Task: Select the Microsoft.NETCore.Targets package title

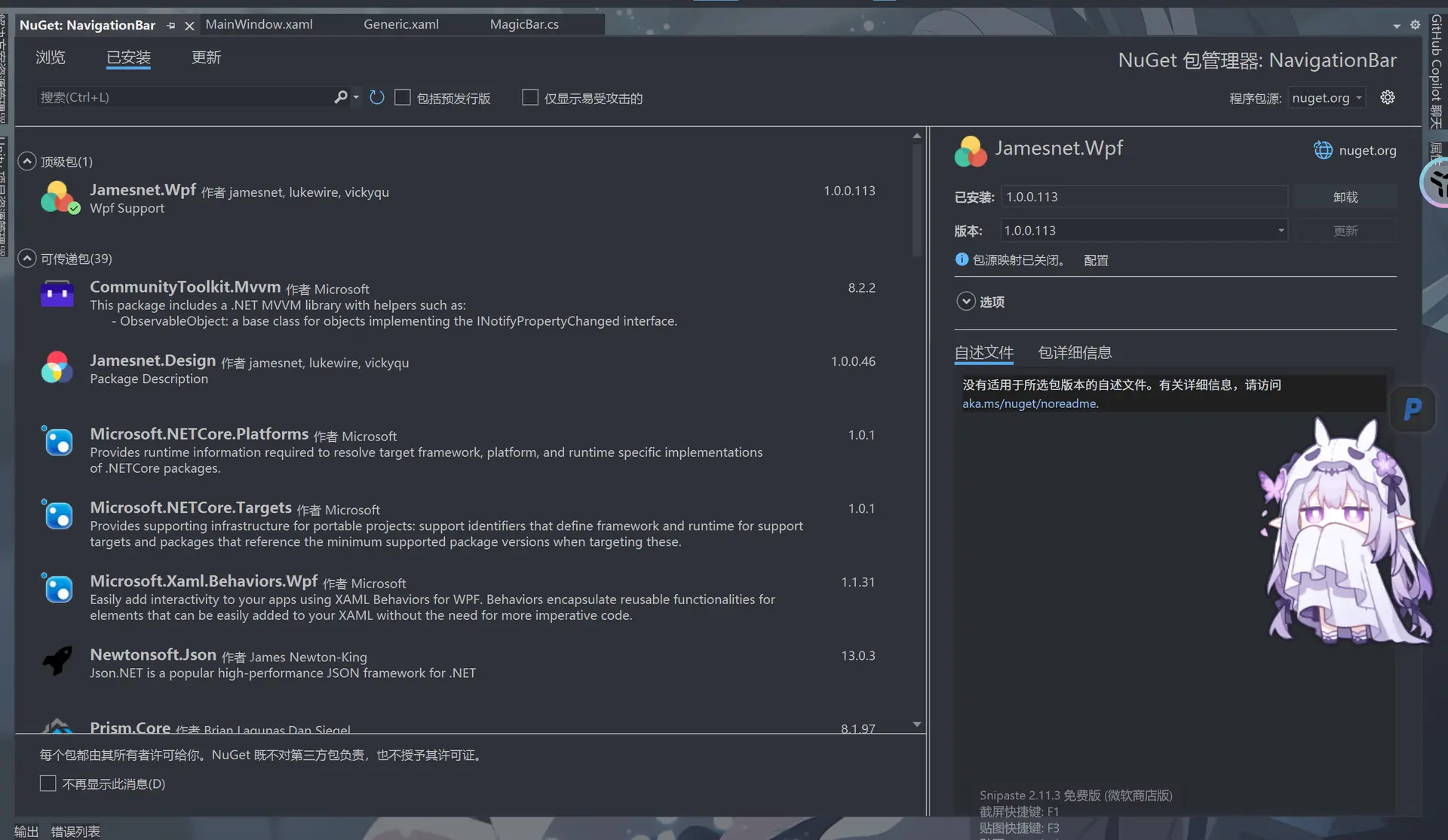Action: click(x=191, y=507)
